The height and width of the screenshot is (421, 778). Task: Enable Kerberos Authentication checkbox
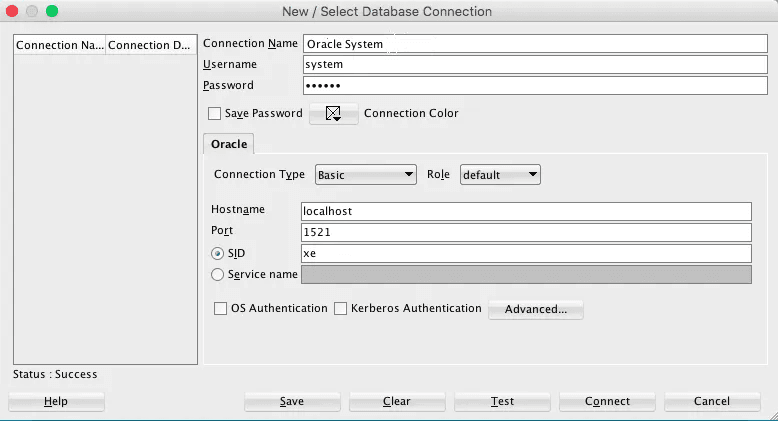coord(340,309)
